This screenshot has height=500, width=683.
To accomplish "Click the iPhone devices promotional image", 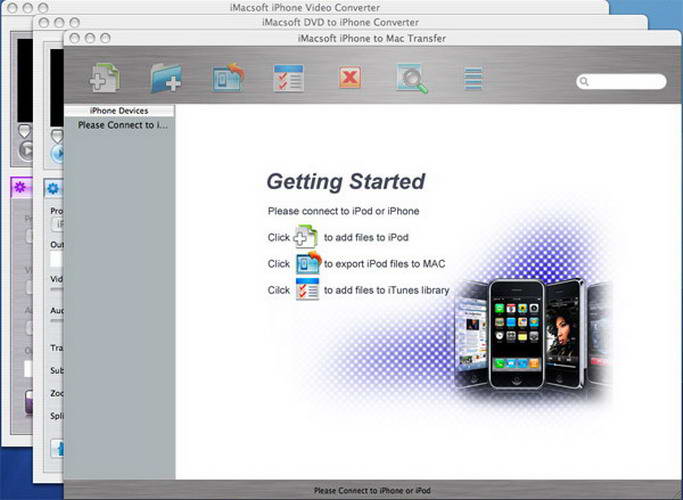I will coord(531,333).
